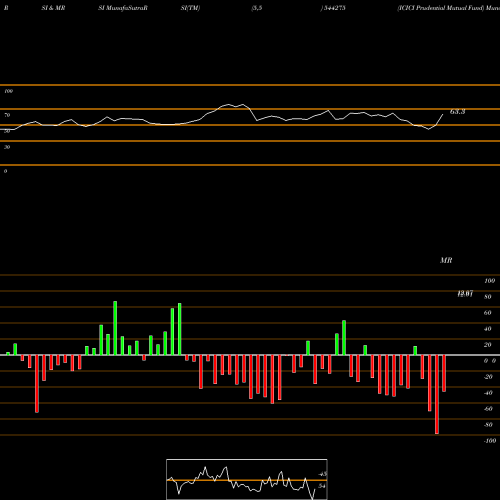The image size is (500, 500).
Task: Click the 12.07 value in MR panel
Action: click(465, 294)
